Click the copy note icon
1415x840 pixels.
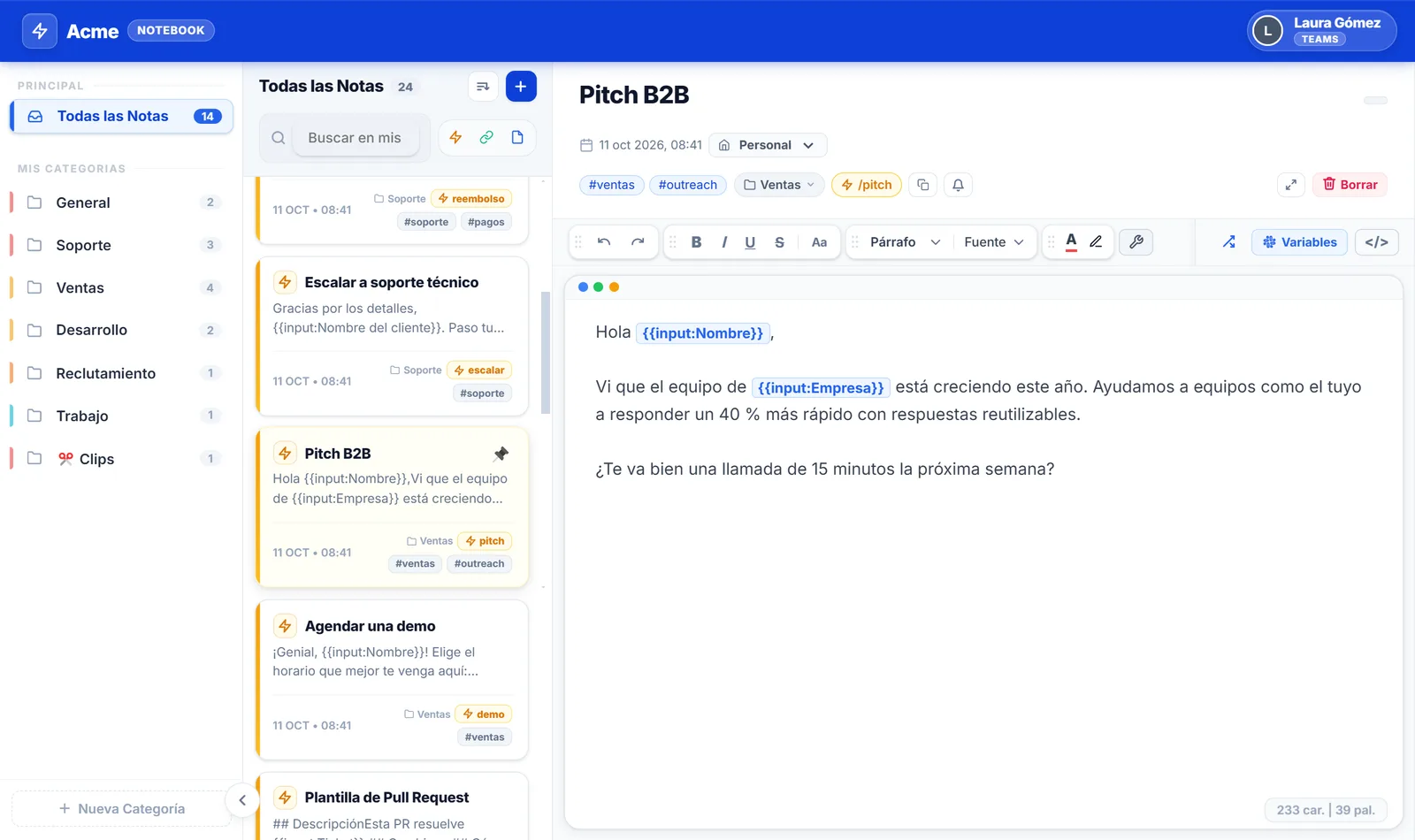923,185
